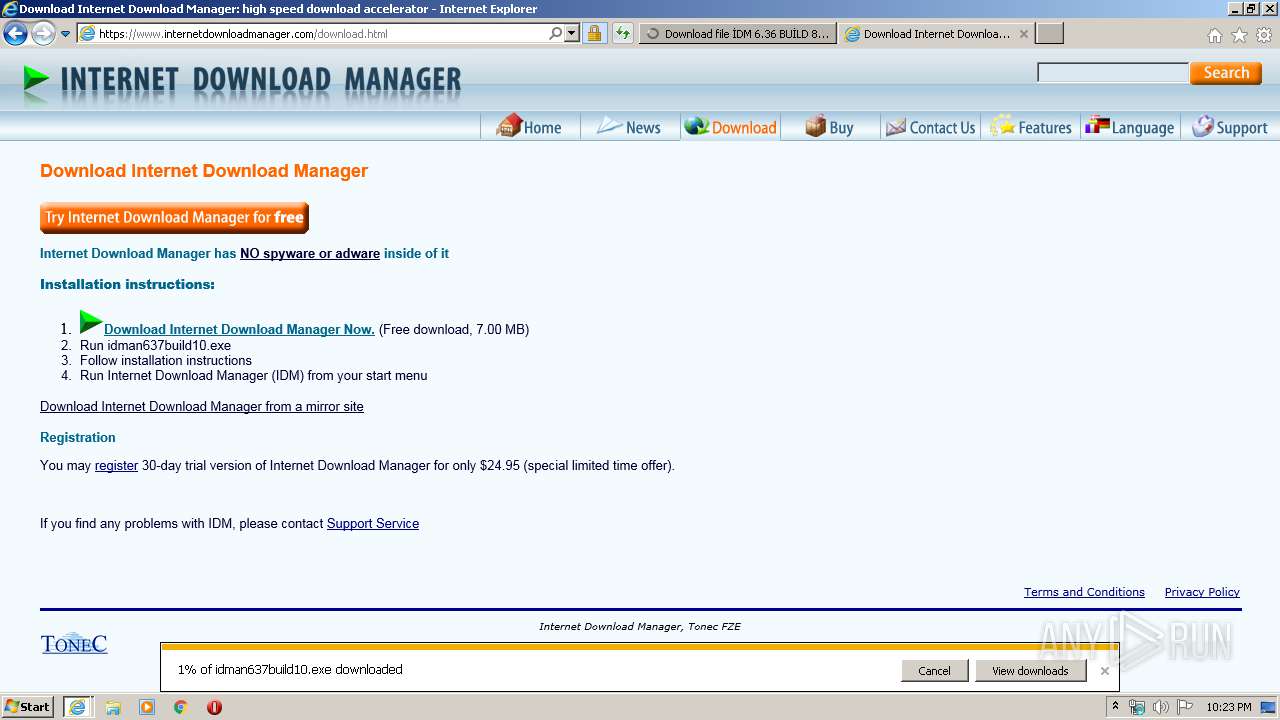Open the Windows Start menu

click(28, 706)
